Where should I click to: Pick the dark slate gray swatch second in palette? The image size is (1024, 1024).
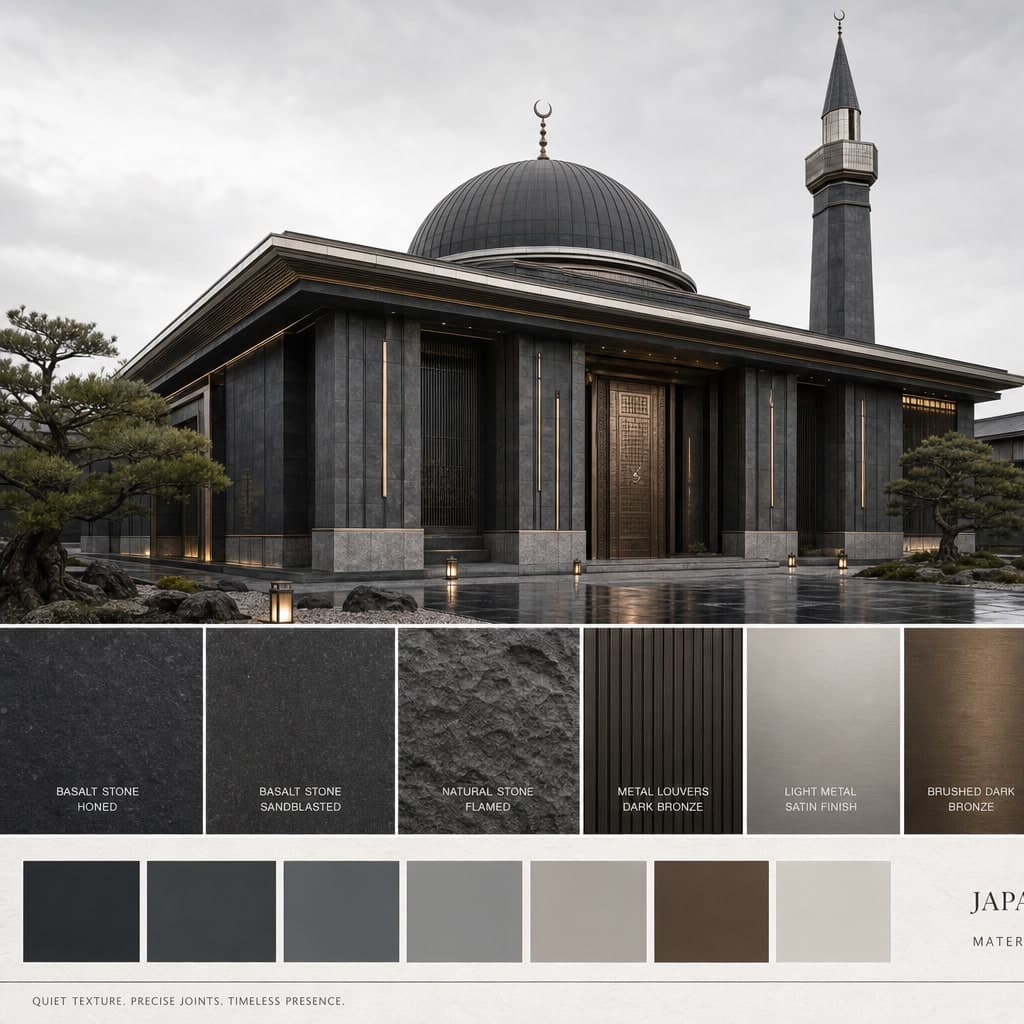click(x=211, y=911)
